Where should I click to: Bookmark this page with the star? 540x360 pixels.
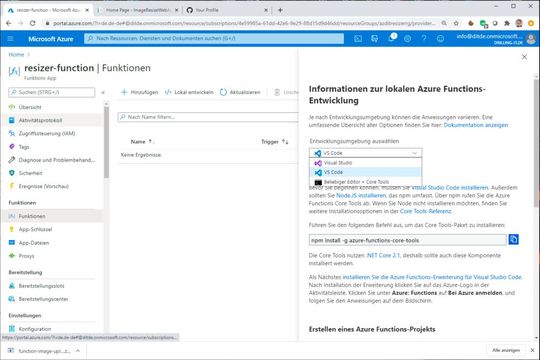coord(456,23)
